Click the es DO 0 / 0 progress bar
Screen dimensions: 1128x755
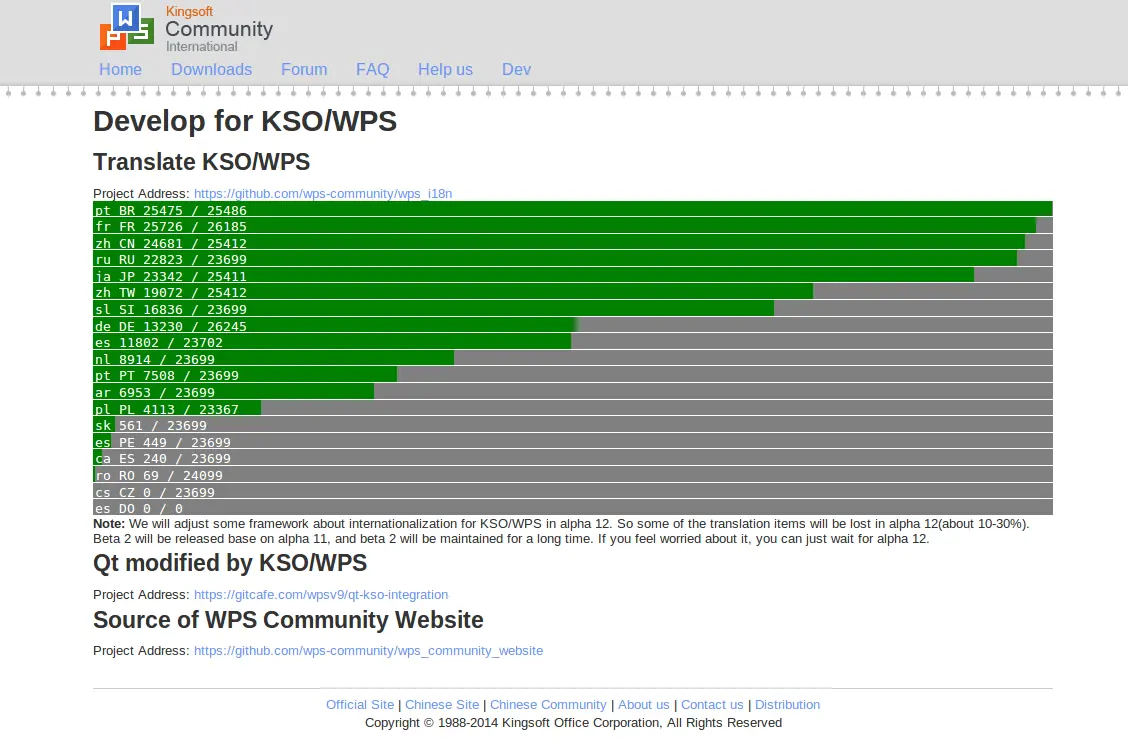pos(573,508)
